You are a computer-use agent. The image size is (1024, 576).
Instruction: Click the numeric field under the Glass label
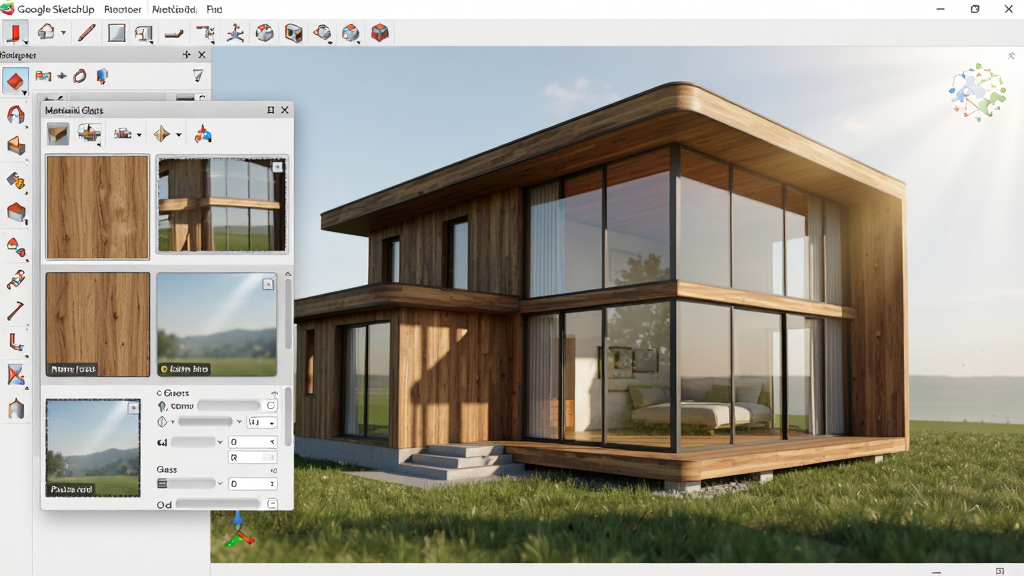tap(252, 484)
